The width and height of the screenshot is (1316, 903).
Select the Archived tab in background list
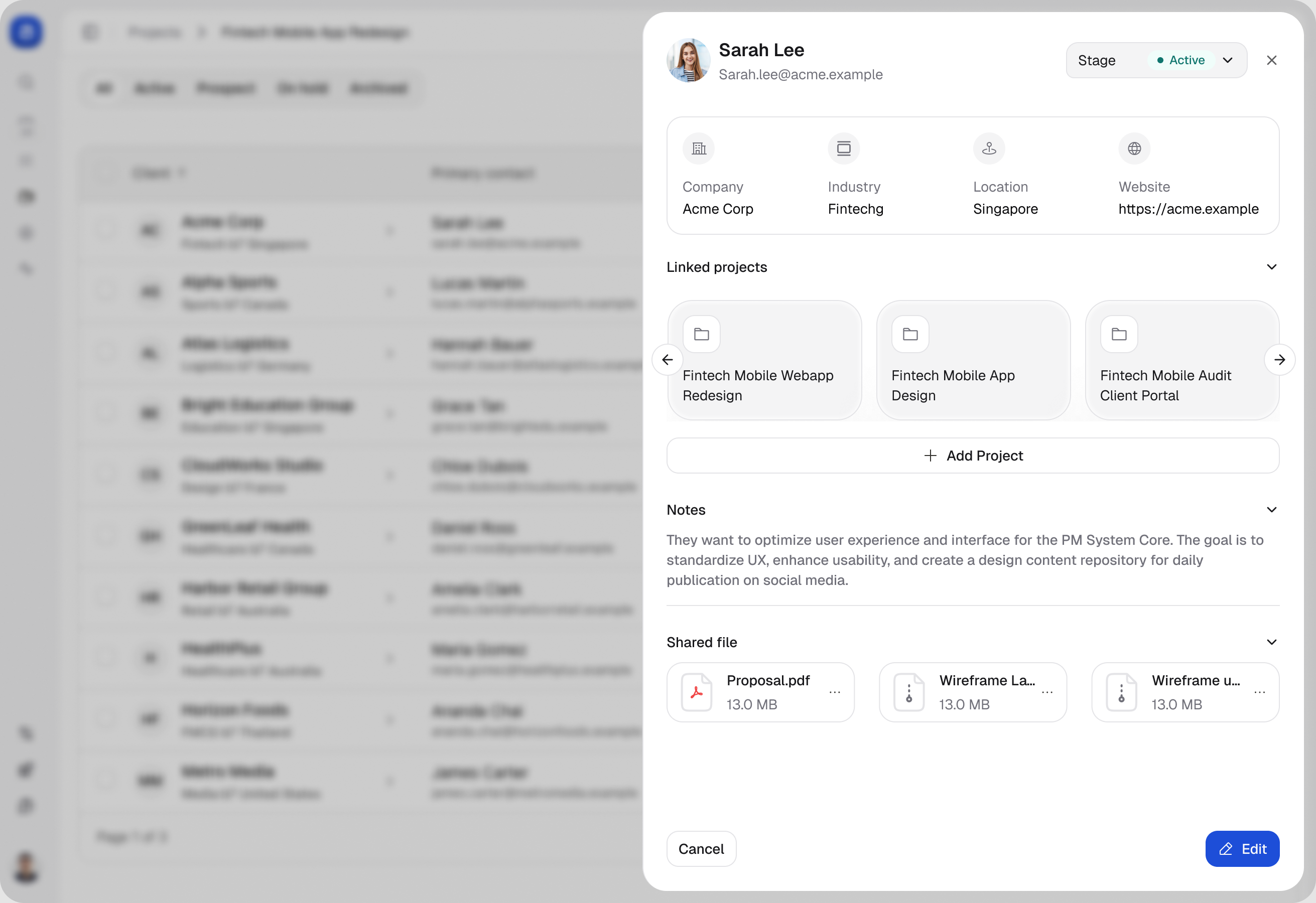[378, 88]
